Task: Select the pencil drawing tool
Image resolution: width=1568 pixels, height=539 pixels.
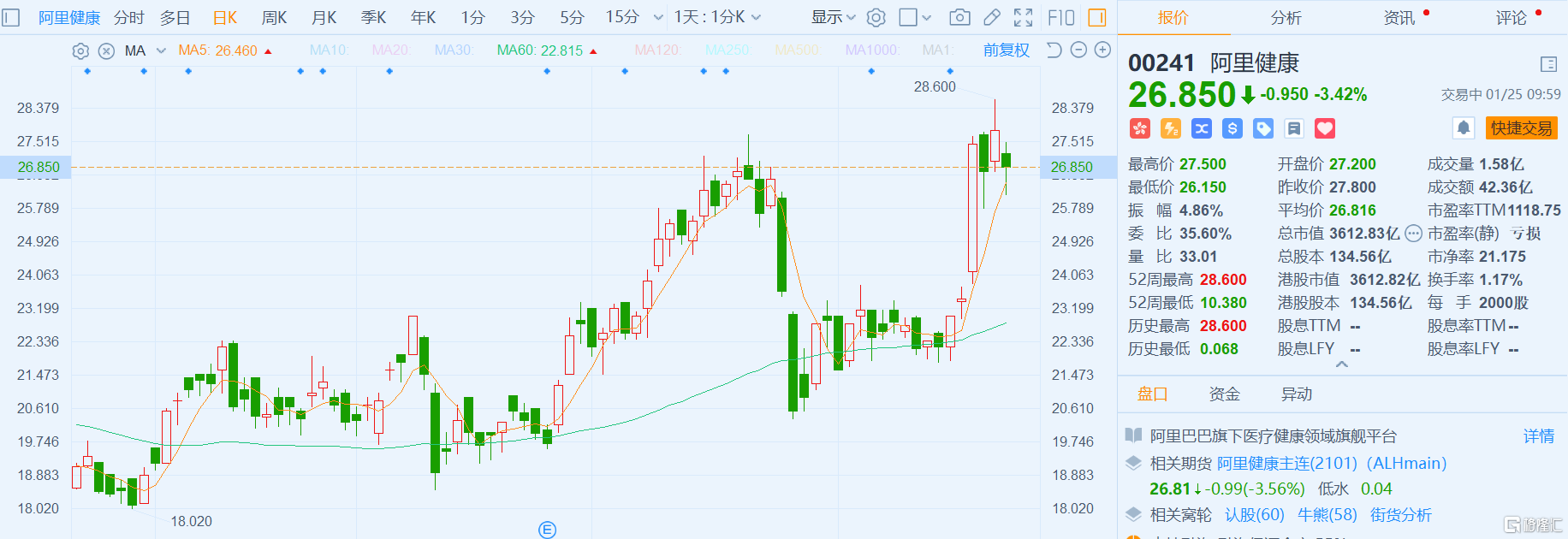Action: click(992, 17)
